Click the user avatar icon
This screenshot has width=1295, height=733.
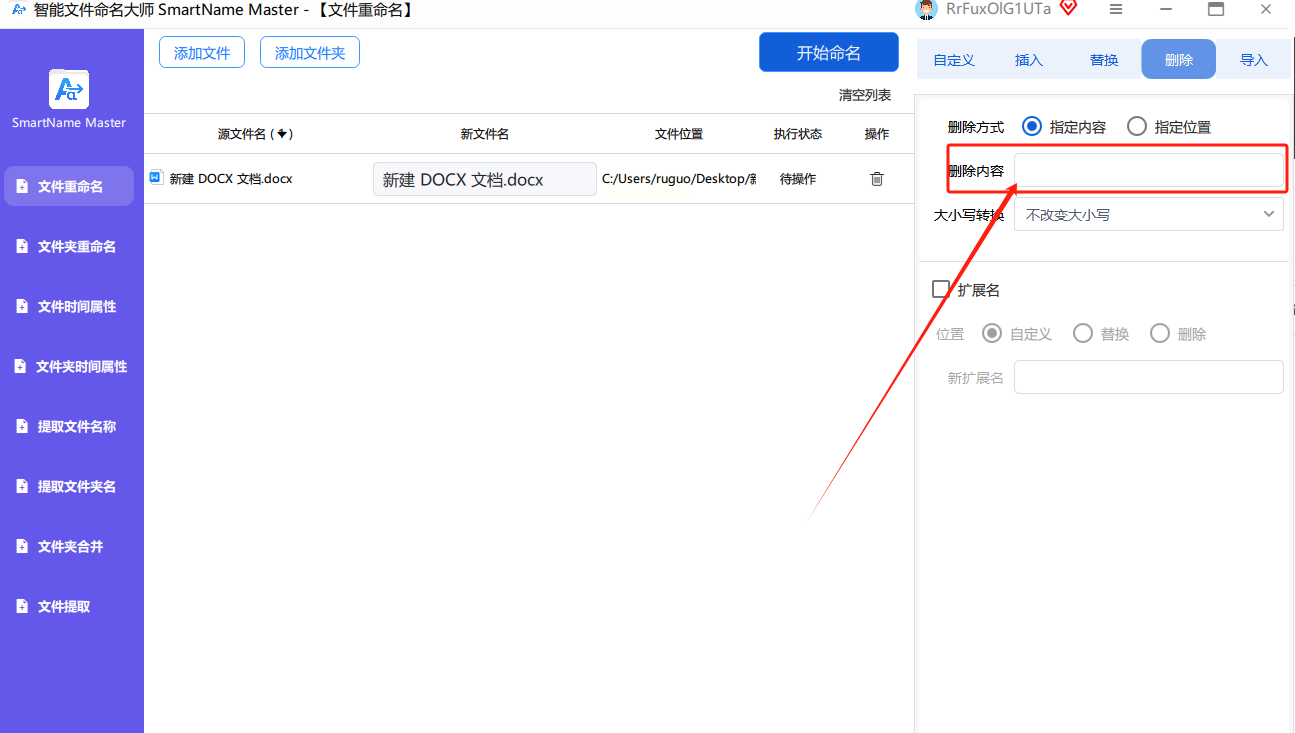(x=926, y=9)
